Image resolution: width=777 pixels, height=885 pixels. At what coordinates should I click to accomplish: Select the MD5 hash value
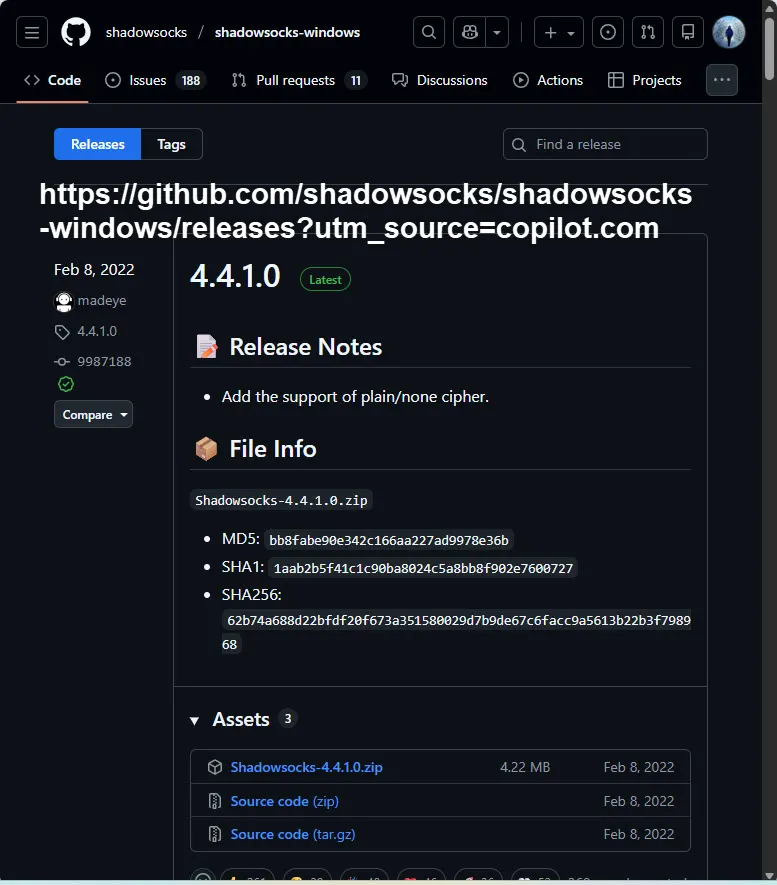(389, 540)
